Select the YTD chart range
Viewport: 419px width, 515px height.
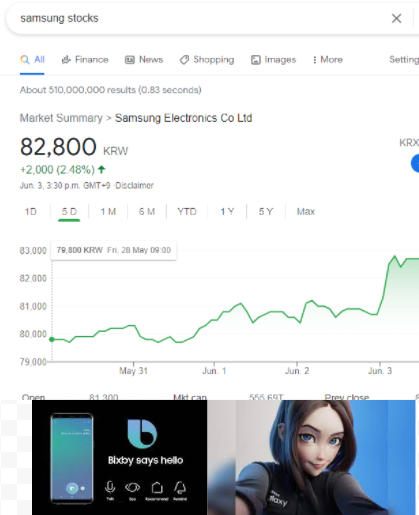[187, 212]
